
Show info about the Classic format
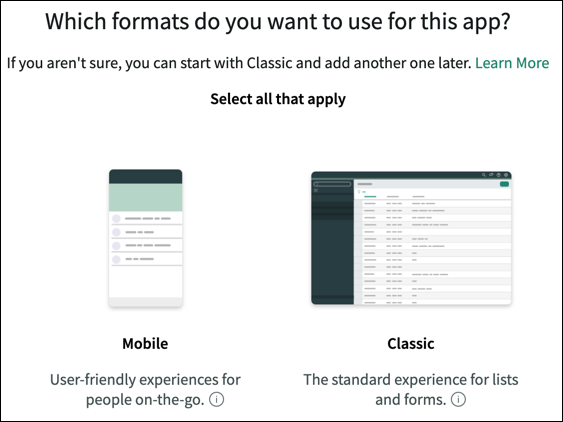pyautogui.click(x=459, y=399)
